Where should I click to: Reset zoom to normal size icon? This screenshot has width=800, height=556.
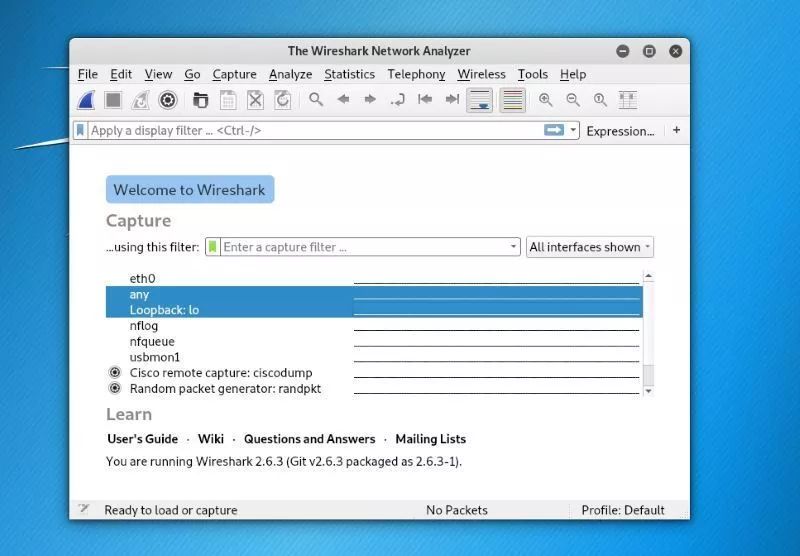(x=601, y=100)
